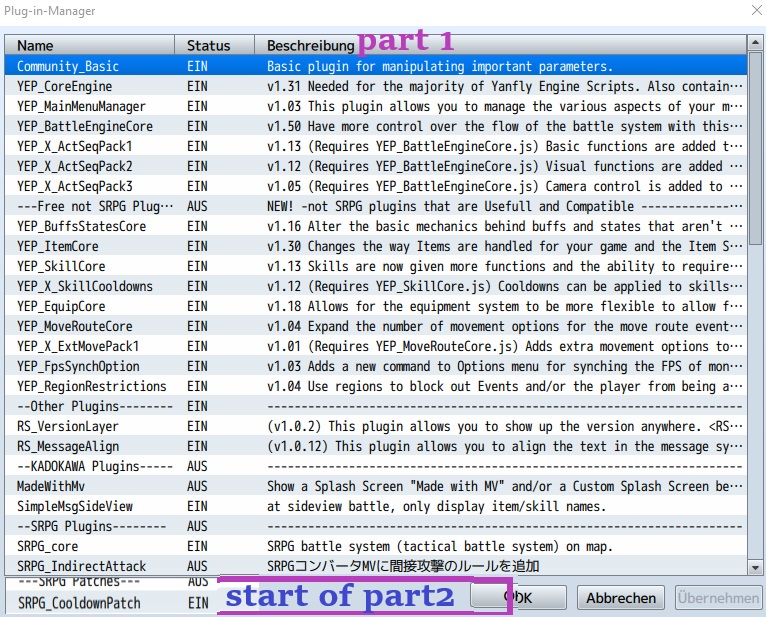Click the 'Basic plugin for manipulating' description
Image resolution: width=766 pixels, height=617 pixels.
pyautogui.click(x=440, y=66)
